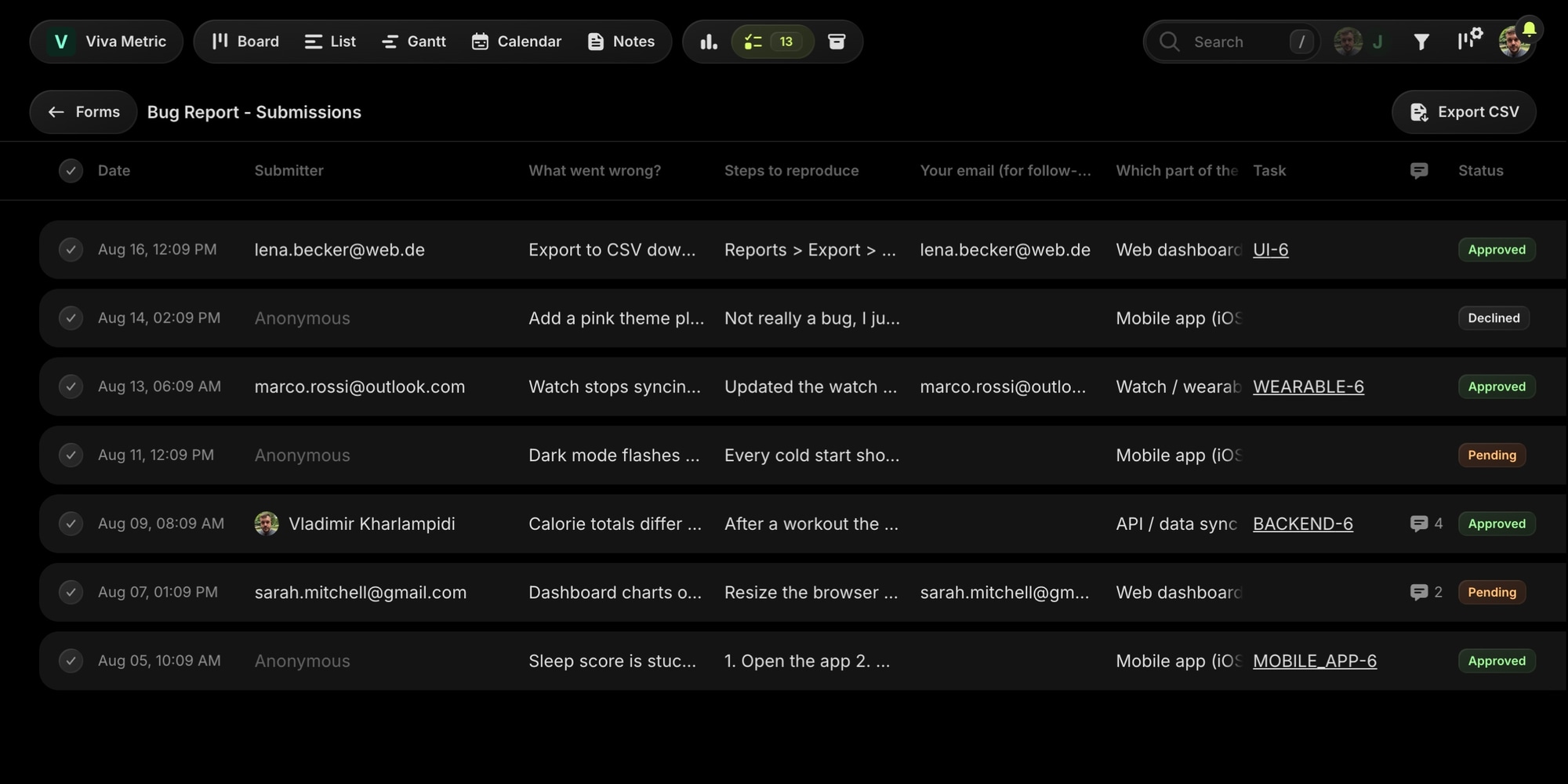Switch to Board view

click(245, 42)
